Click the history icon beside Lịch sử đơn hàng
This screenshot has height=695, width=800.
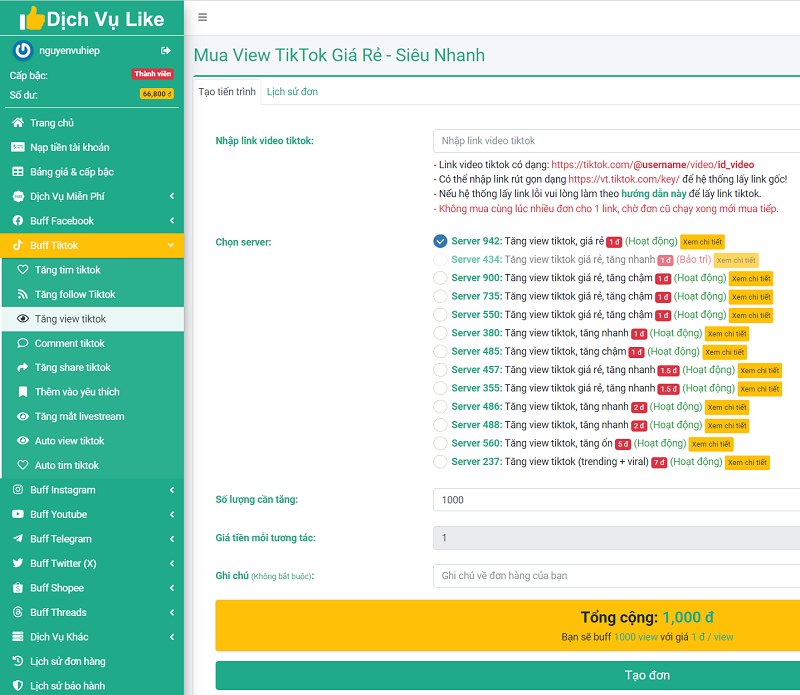click(x=18, y=661)
